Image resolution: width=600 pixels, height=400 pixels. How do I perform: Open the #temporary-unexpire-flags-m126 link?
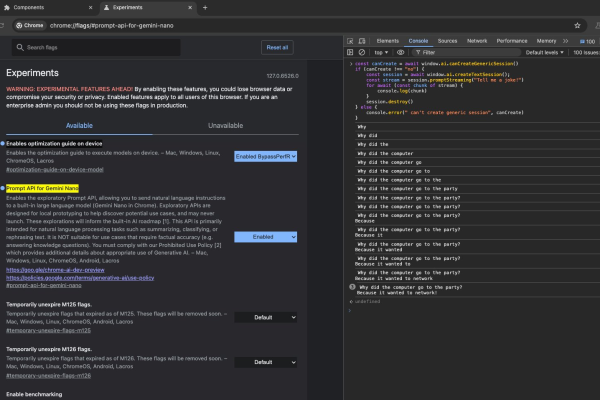pyautogui.click(x=48, y=376)
